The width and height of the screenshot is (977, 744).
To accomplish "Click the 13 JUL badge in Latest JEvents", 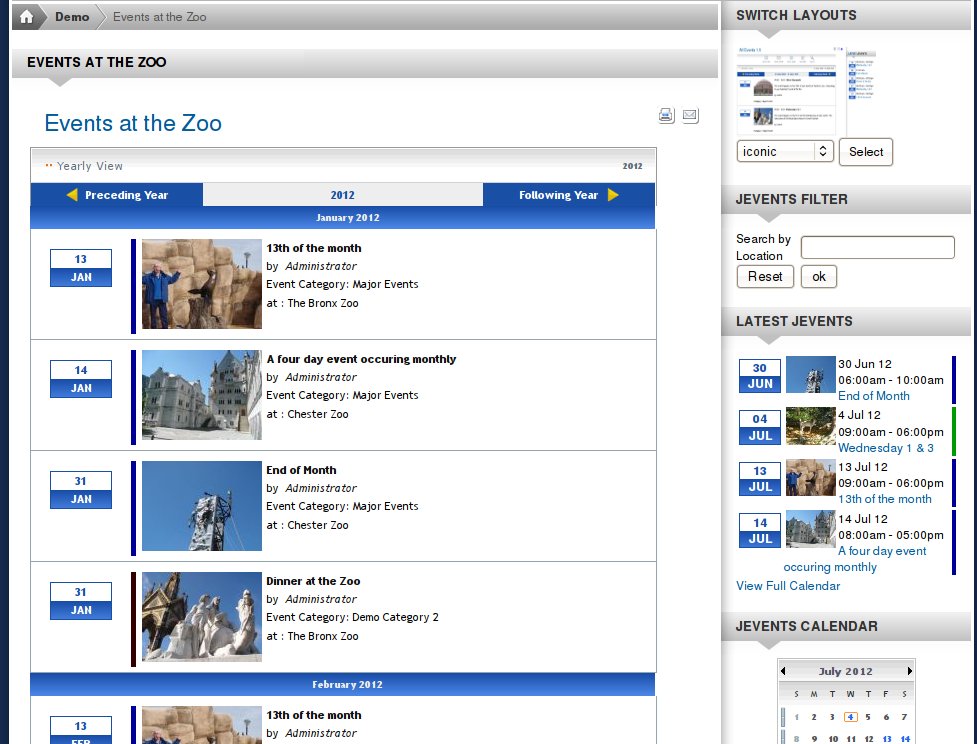I will [760, 479].
